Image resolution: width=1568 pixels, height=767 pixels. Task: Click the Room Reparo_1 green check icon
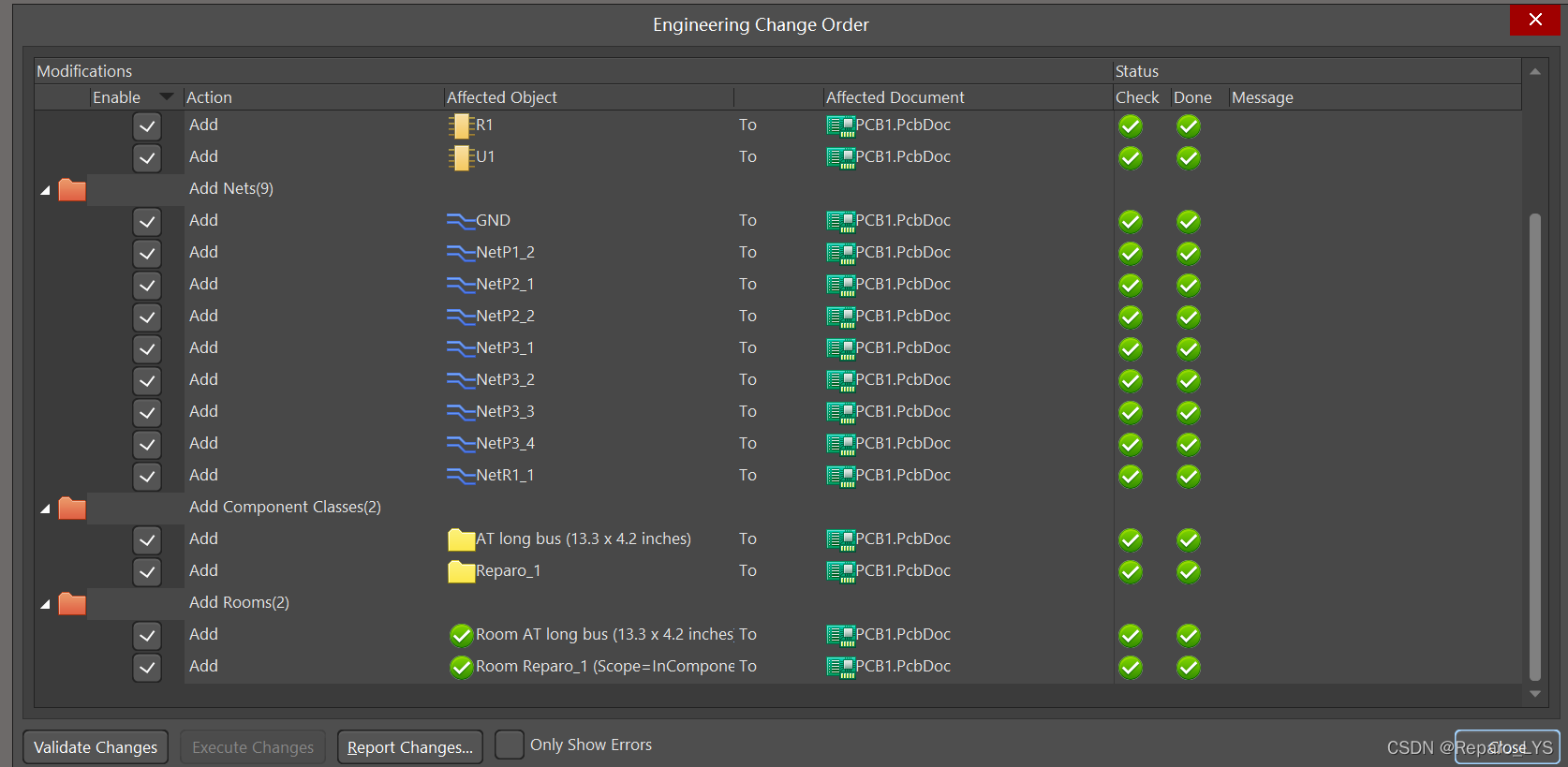pos(461,667)
